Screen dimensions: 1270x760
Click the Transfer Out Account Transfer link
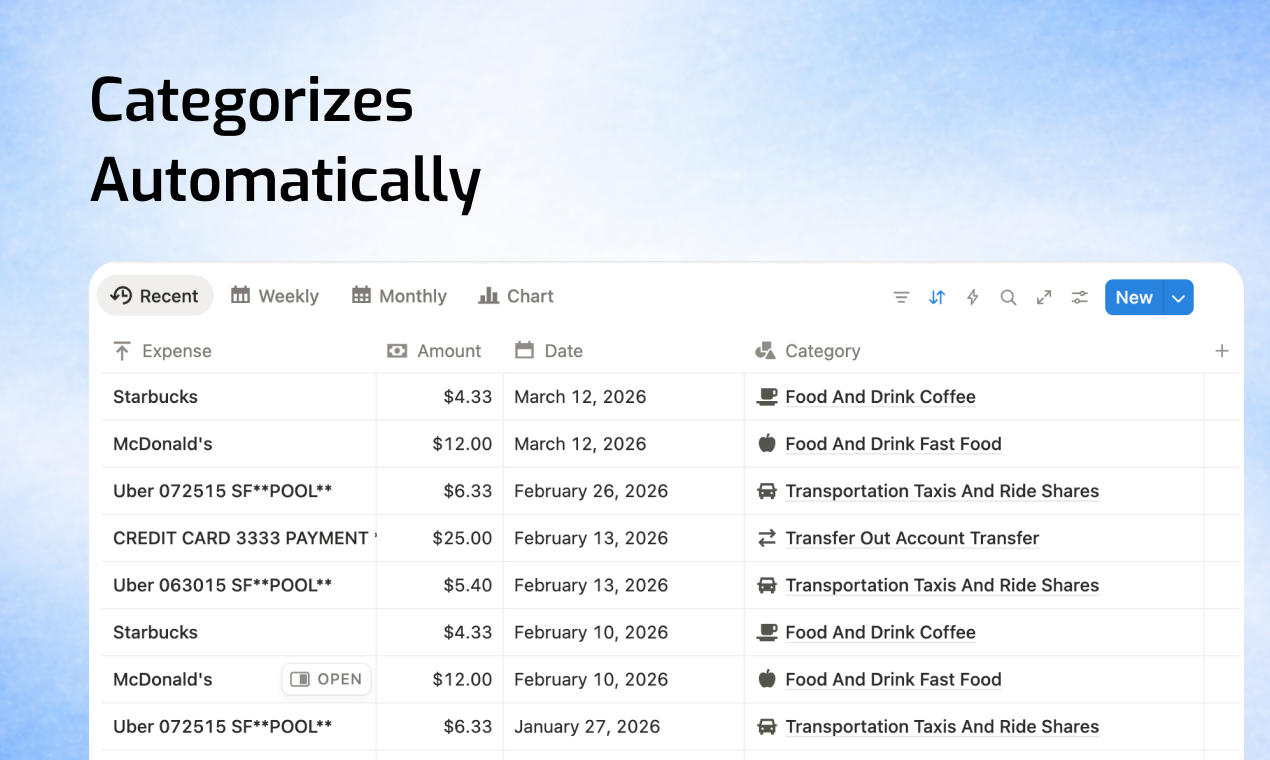tap(912, 538)
